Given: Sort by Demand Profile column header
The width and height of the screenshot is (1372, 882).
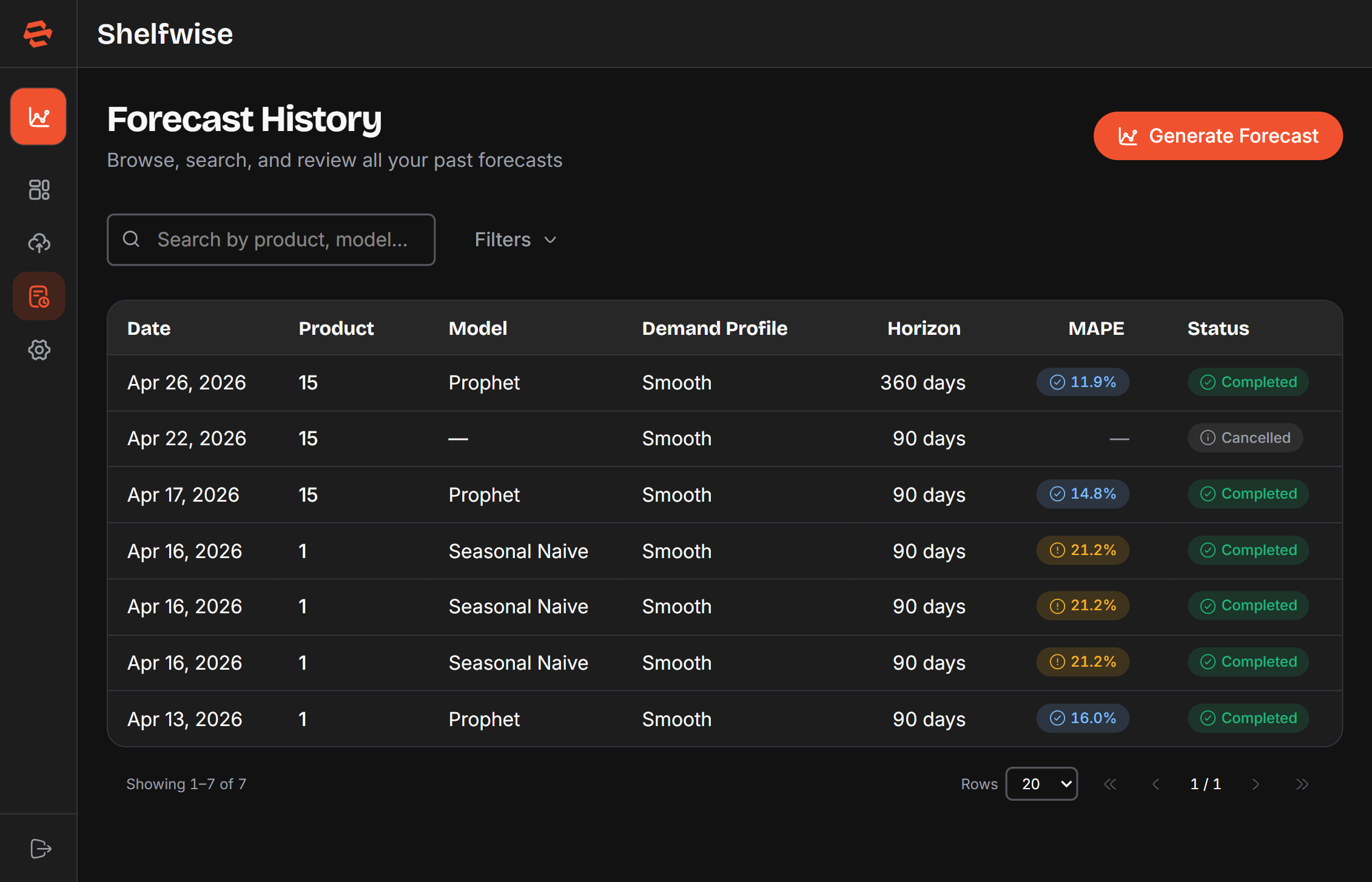Looking at the screenshot, I should click(x=715, y=328).
